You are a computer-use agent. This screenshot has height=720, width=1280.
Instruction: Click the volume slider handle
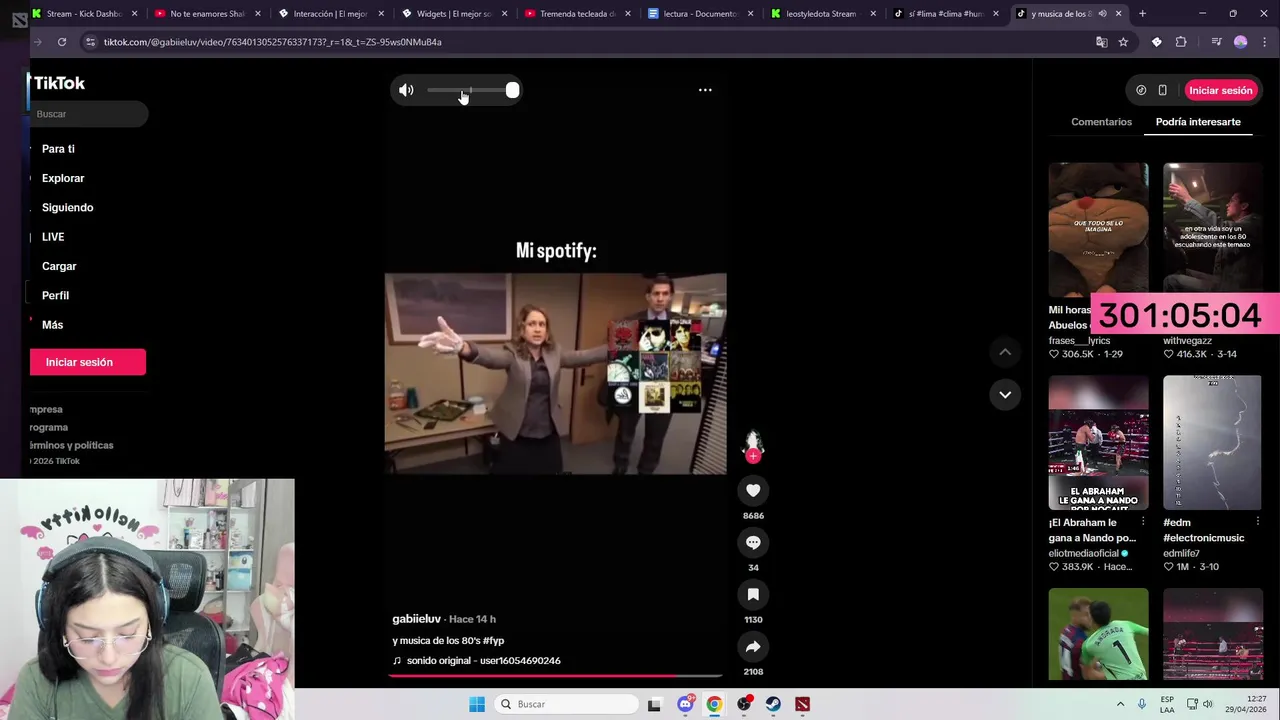[x=512, y=90]
